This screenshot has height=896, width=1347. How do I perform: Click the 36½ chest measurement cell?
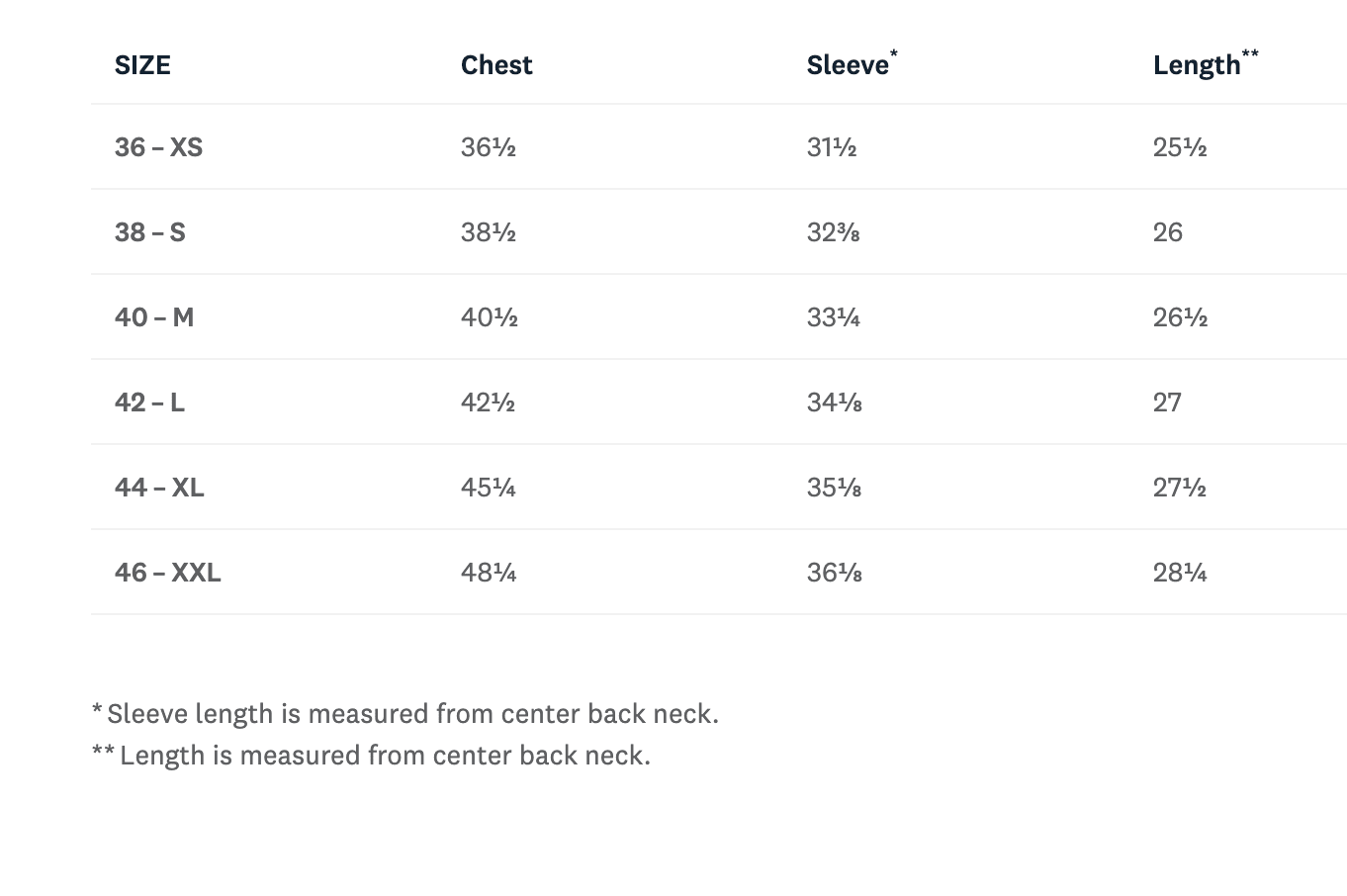[x=489, y=147]
